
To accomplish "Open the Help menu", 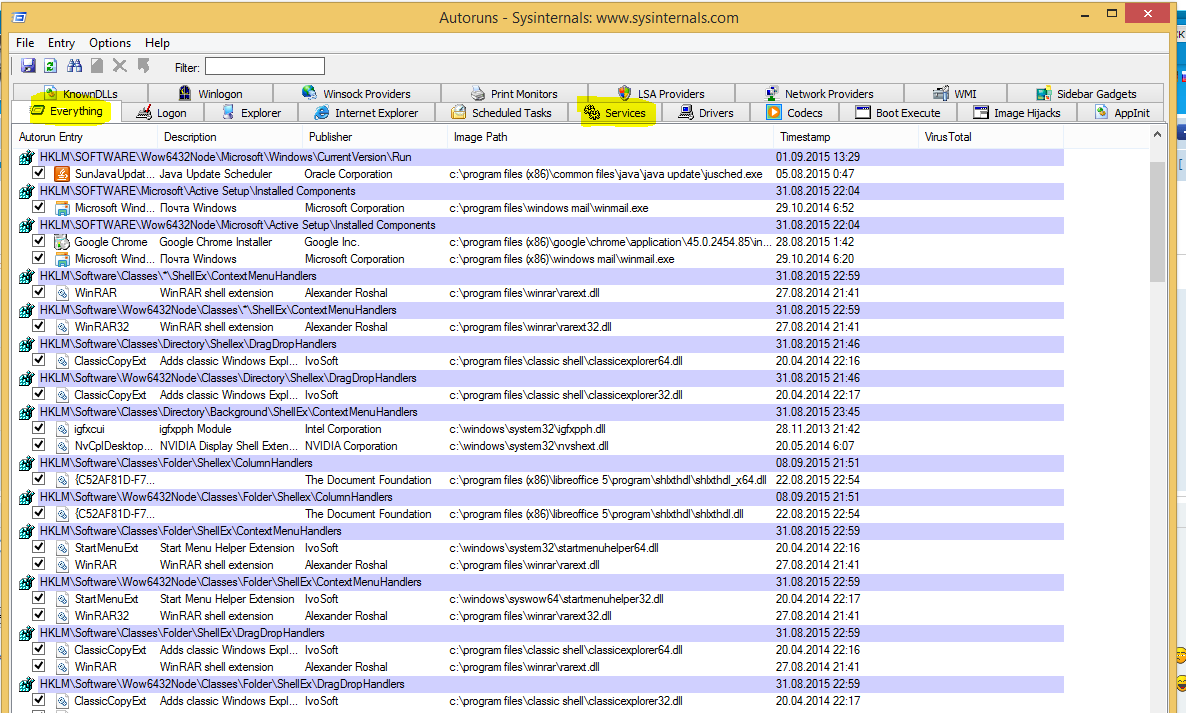I will pos(157,43).
